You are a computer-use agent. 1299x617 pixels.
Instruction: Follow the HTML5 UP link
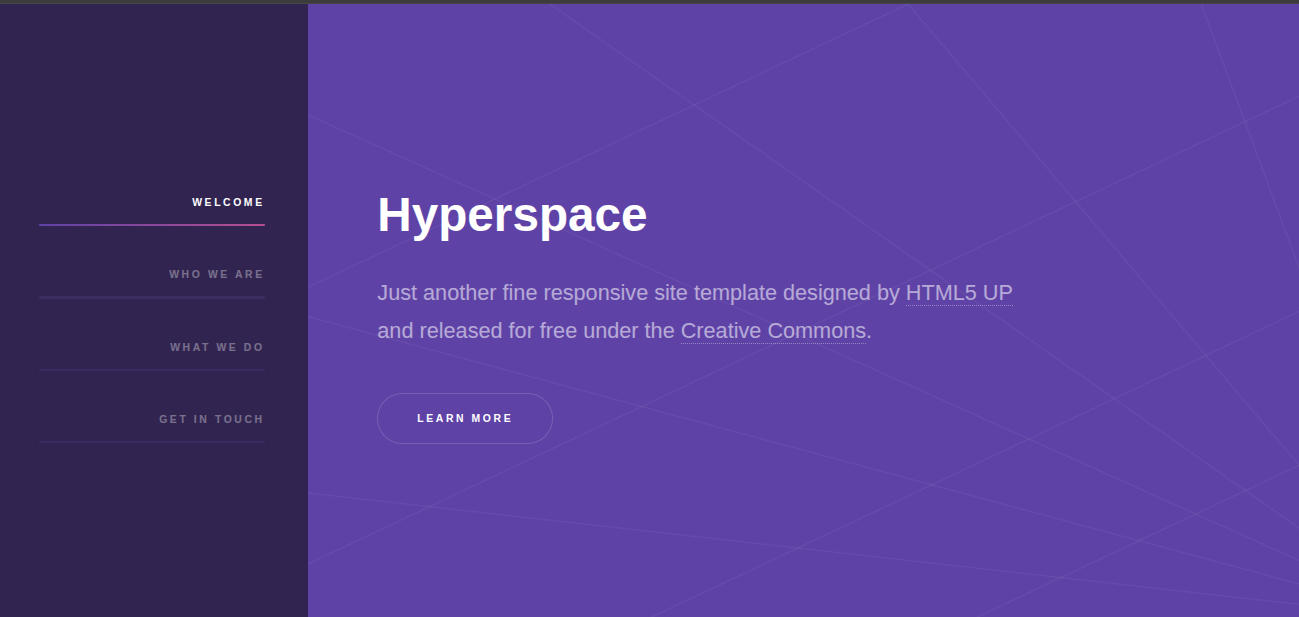coord(958,293)
